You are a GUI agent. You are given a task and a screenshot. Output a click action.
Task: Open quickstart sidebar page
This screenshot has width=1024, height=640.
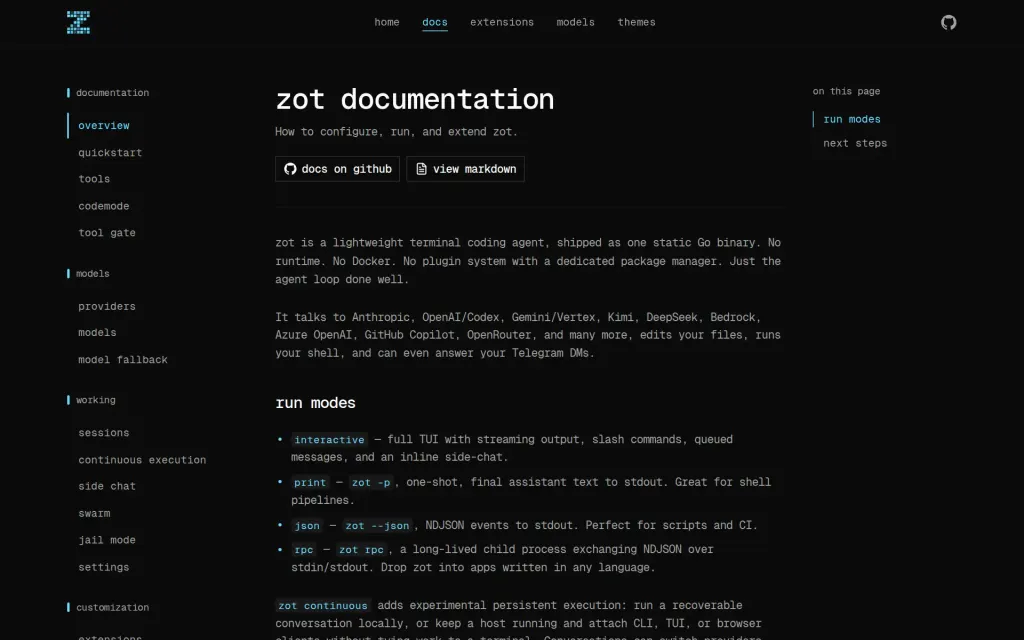(110, 153)
